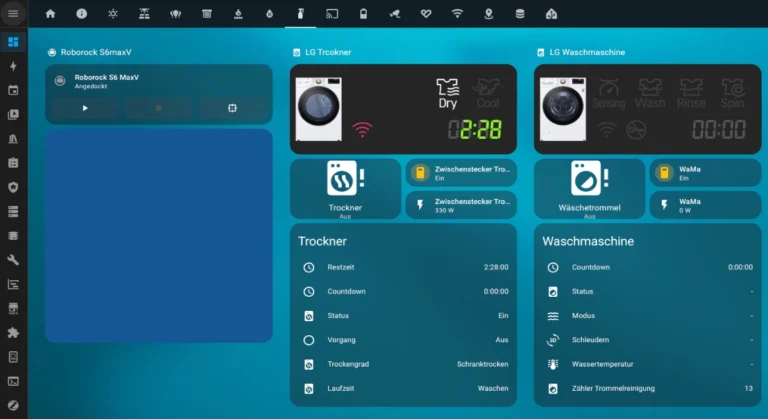768x419 pixels.
Task: Switch to the Info tab
Action: (x=81, y=14)
